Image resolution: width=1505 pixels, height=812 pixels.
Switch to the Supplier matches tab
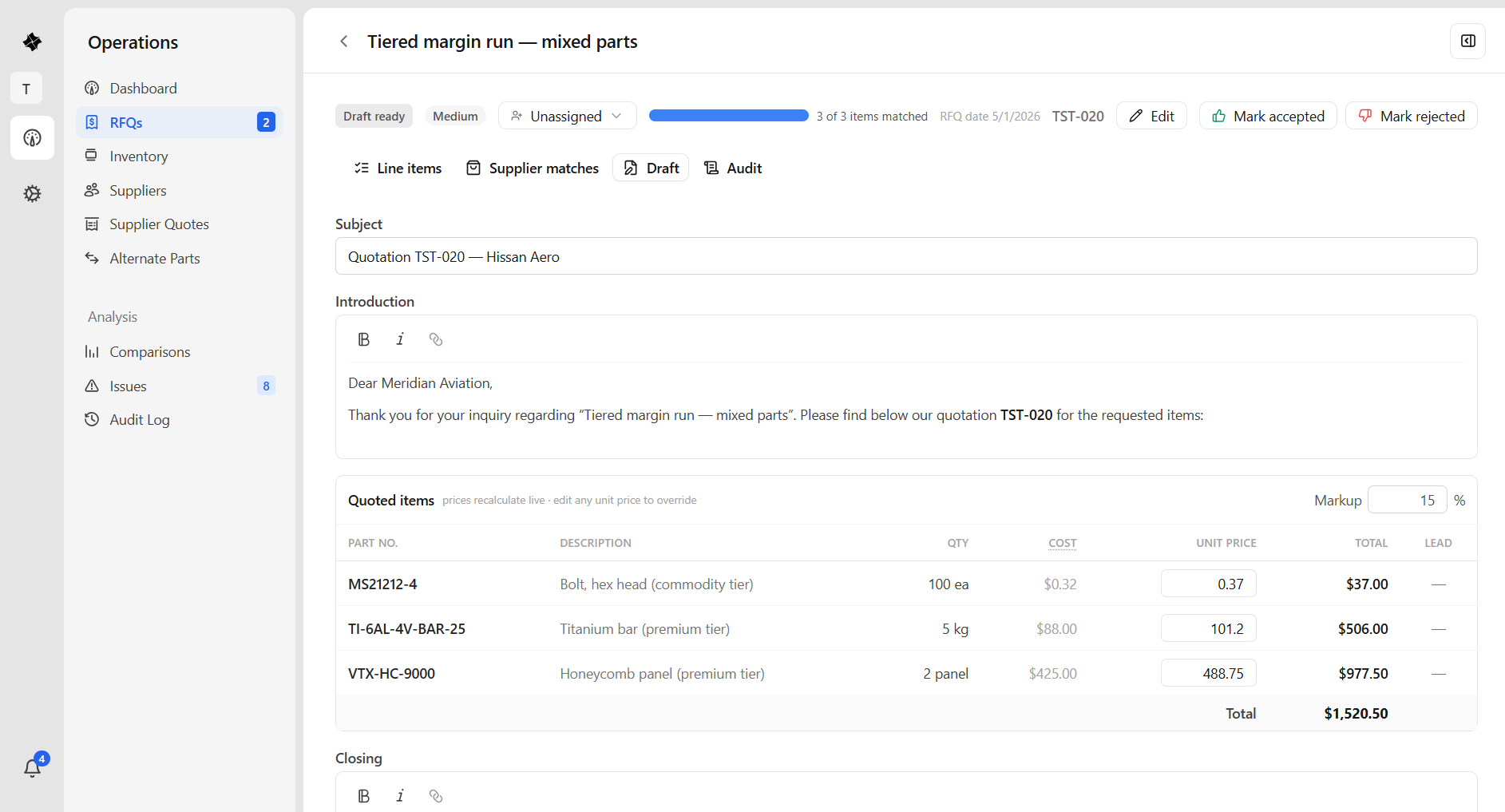[533, 168]
